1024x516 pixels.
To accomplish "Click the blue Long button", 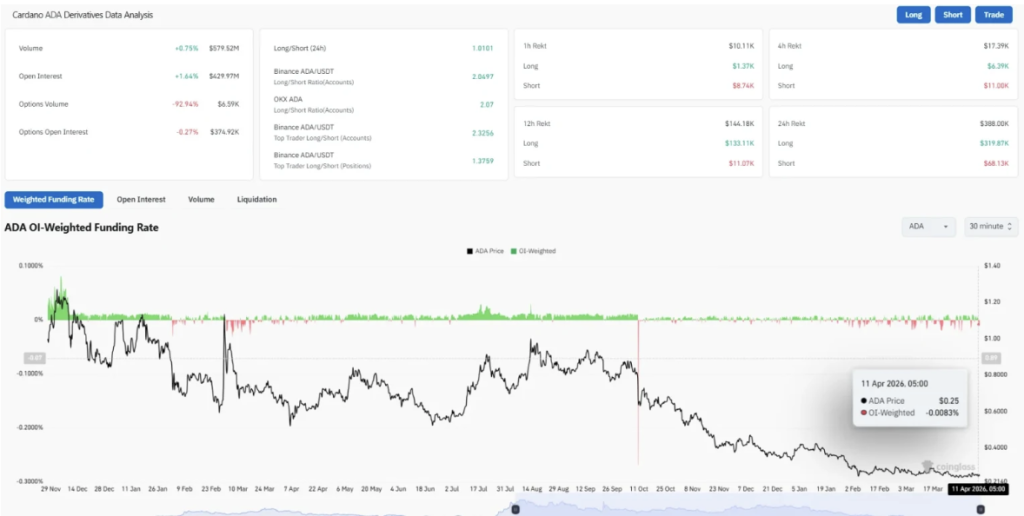I will [914, 15].
